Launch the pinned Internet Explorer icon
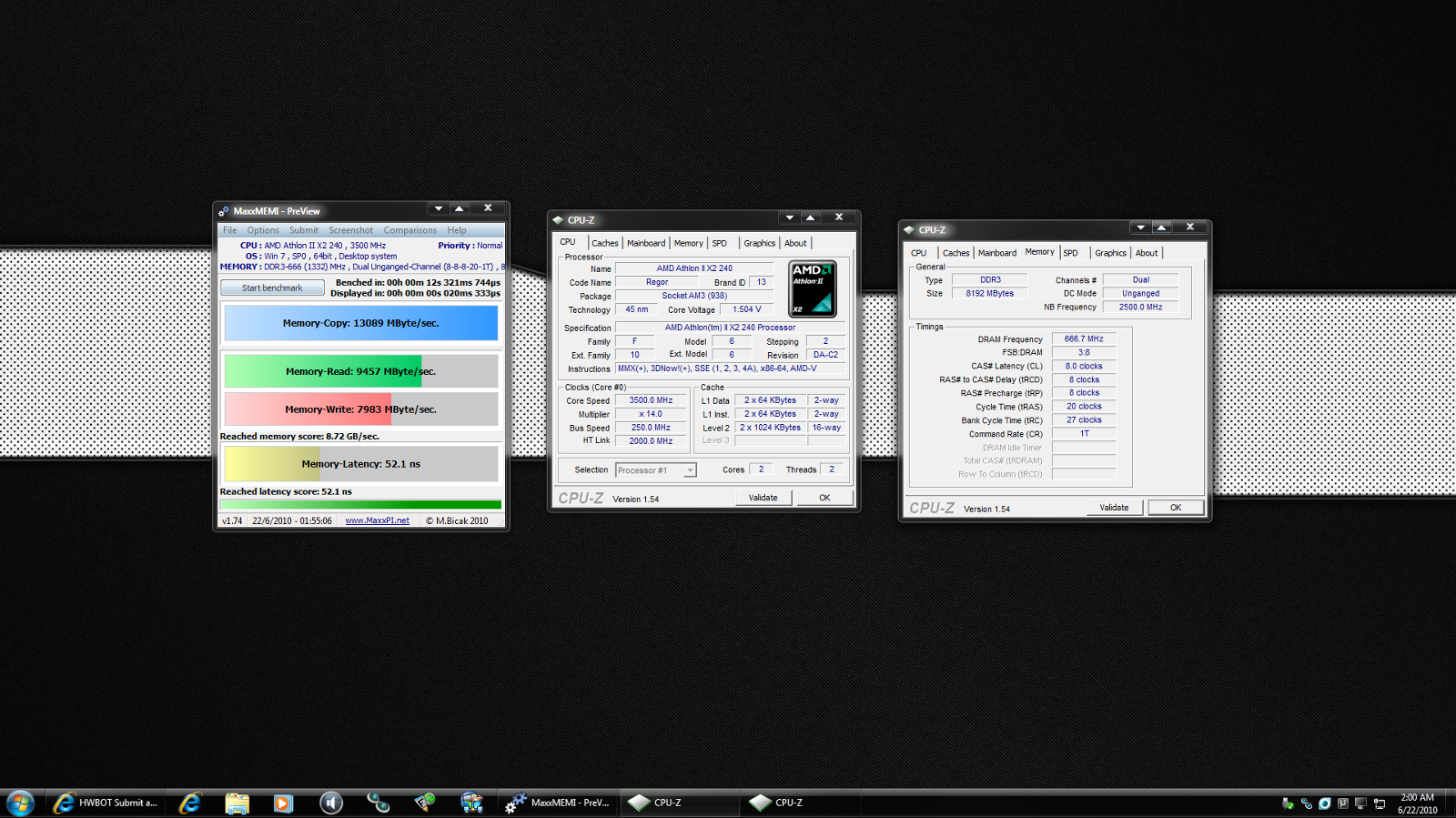Screen dimensions: 1456x818 pyautogui.click(x=190, y=803)
